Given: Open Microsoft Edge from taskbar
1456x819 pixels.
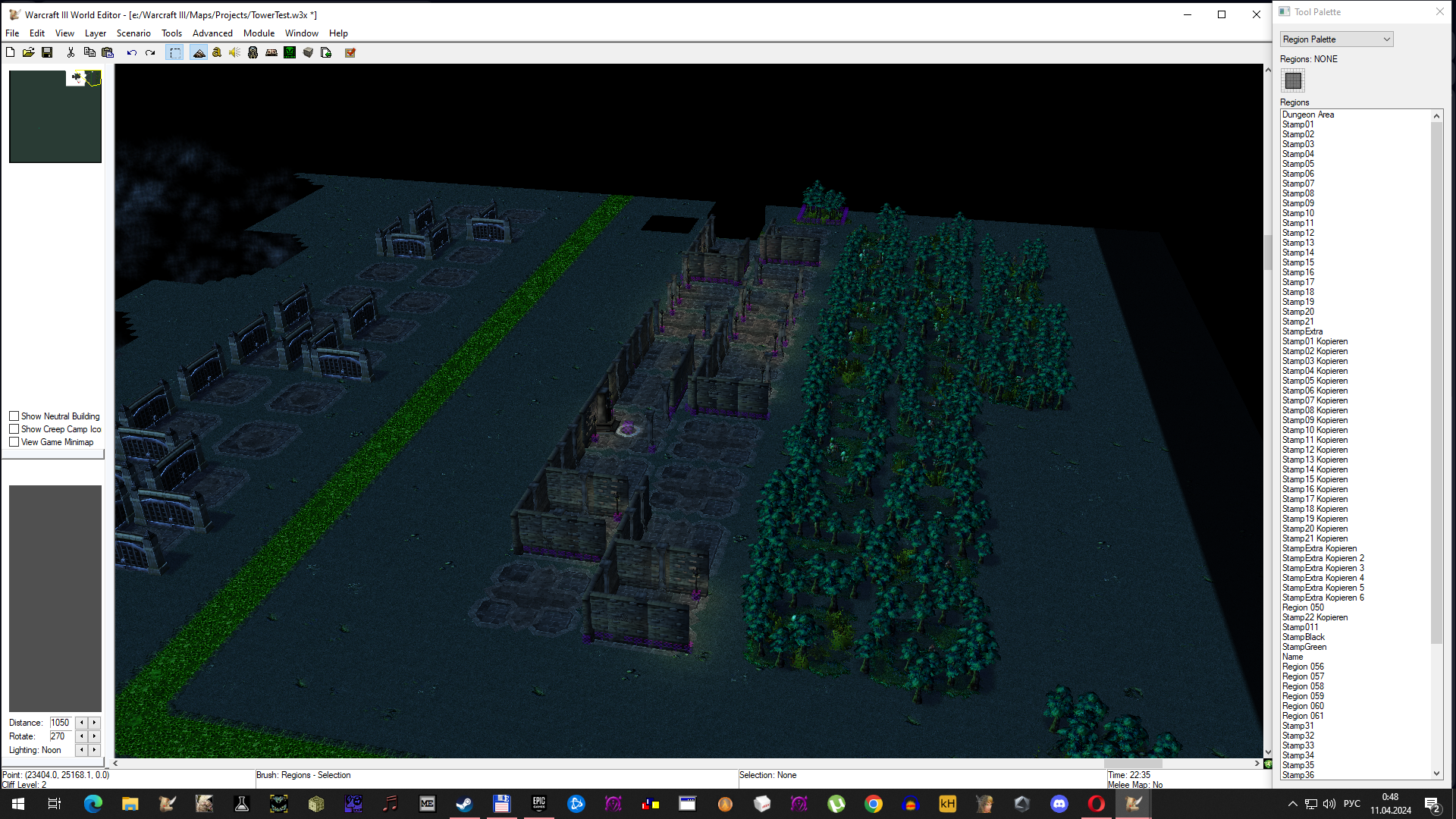Looking at the screenshot, I should (x=93, y=804).
